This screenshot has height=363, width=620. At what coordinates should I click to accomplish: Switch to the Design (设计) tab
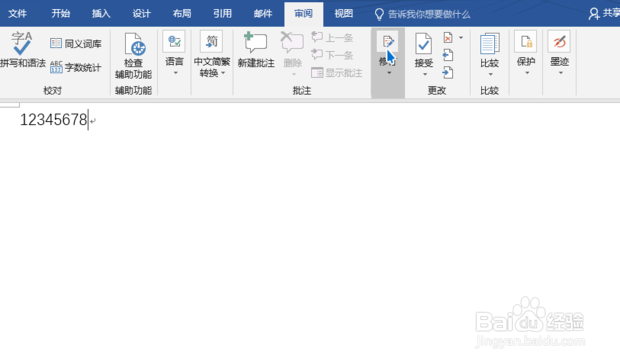pos(141,14)
